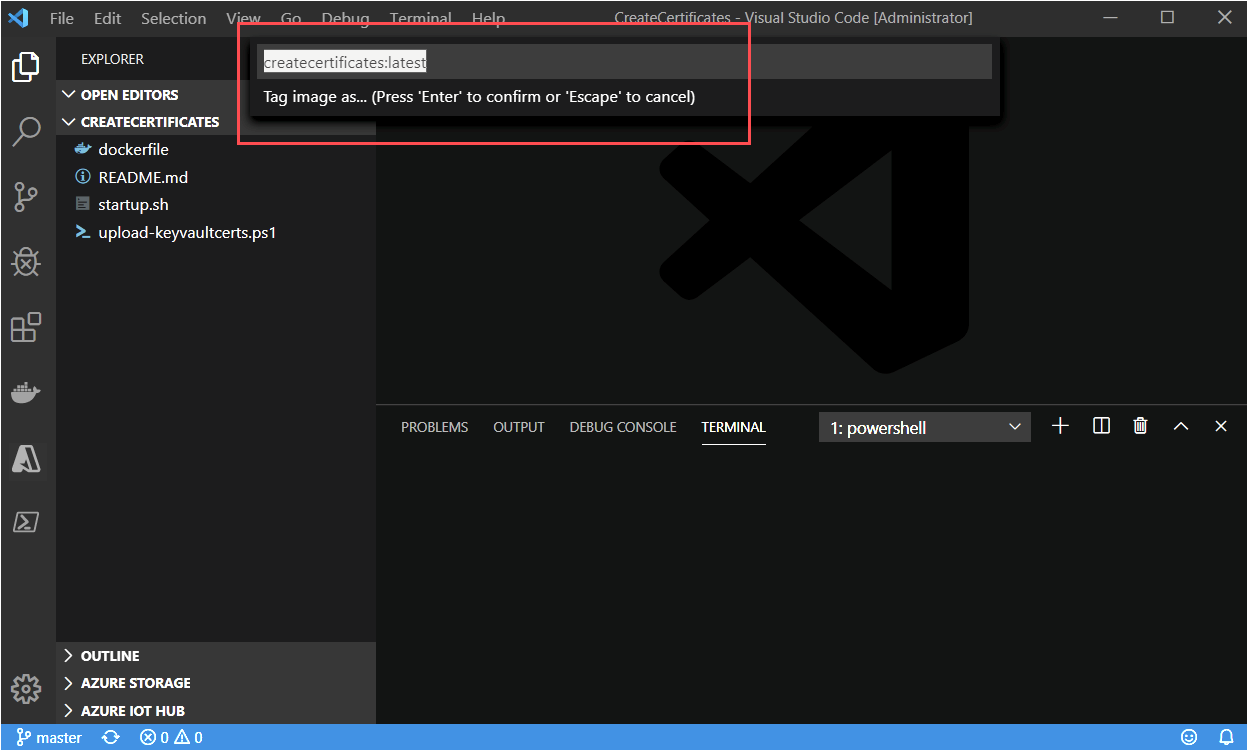This screenshot has width=1248, height=751.
Task: Open the Debug view
Action: (26, 262)
